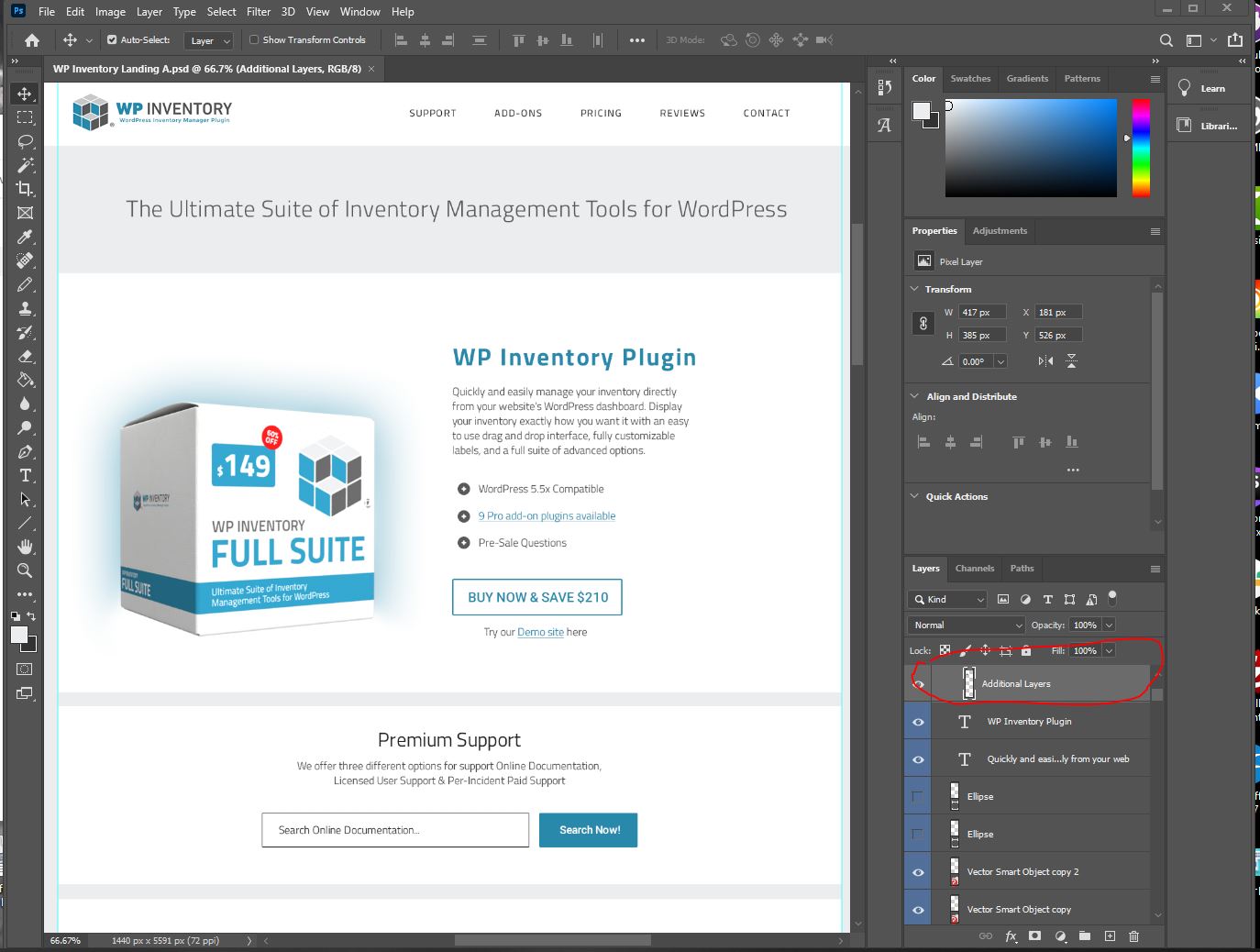Hide Vector Smart Object copy layer

point(918,910)
